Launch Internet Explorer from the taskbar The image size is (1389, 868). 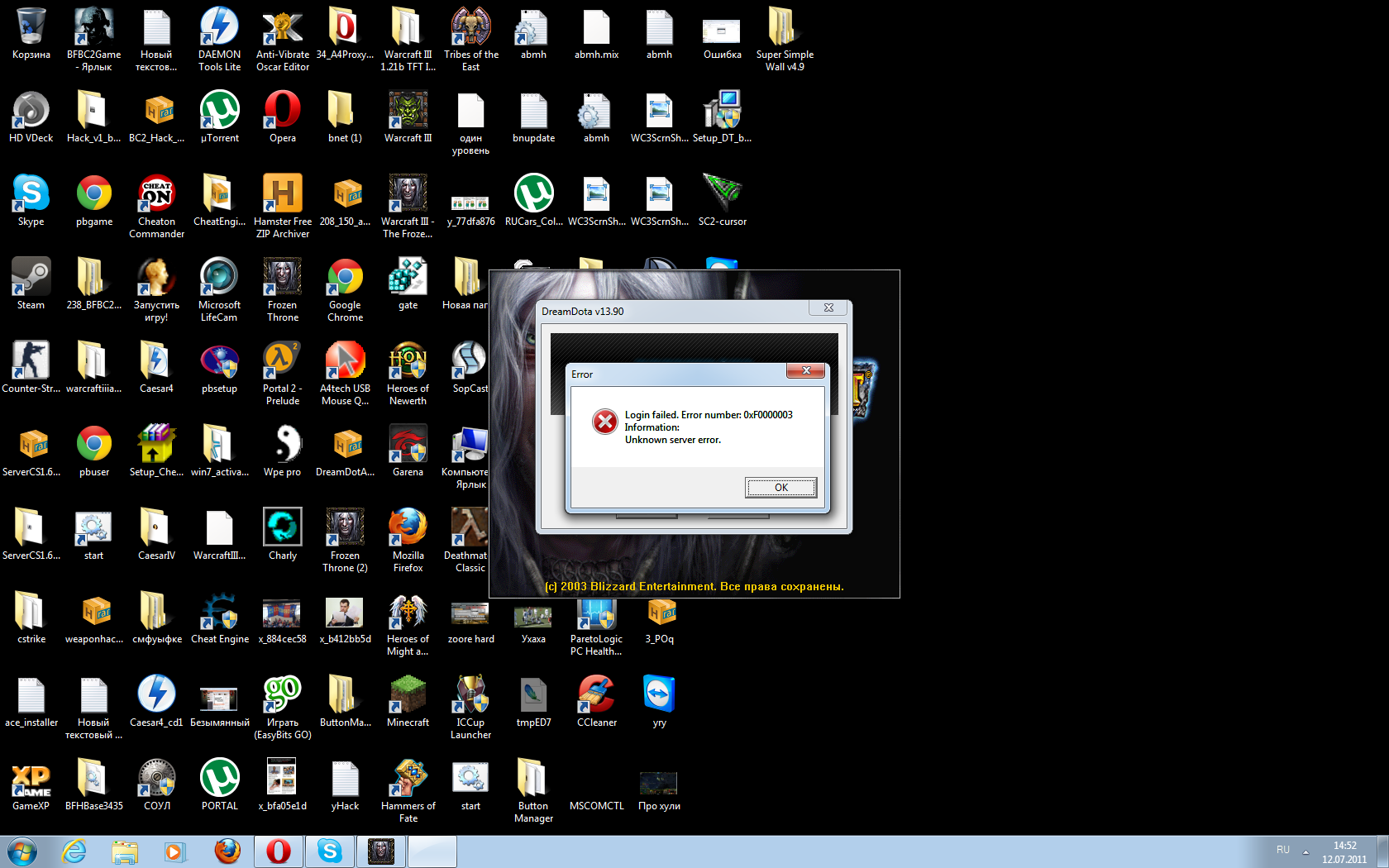click(x=74, y=851)
